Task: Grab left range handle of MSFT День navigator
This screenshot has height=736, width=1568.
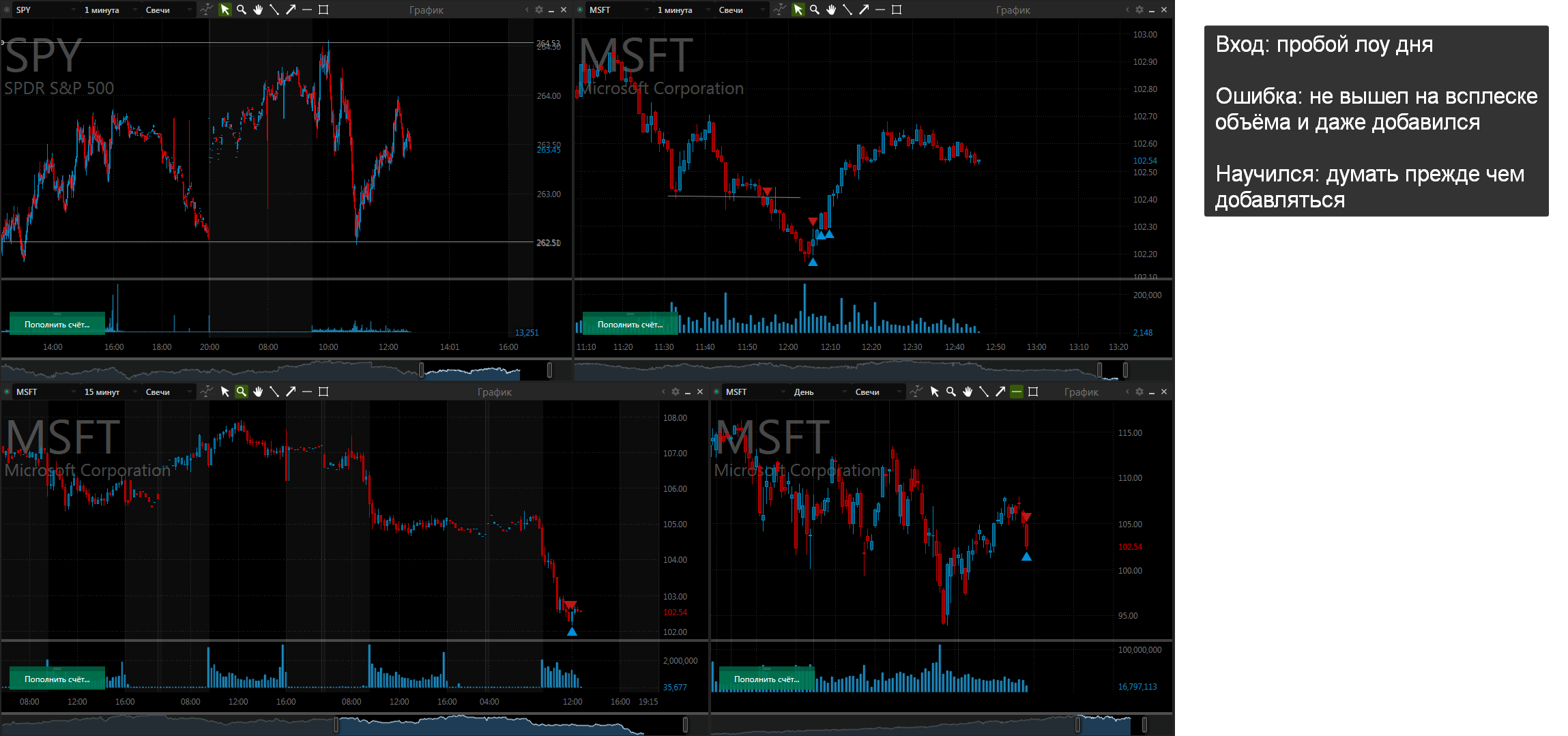Action: coord(1078,724)
